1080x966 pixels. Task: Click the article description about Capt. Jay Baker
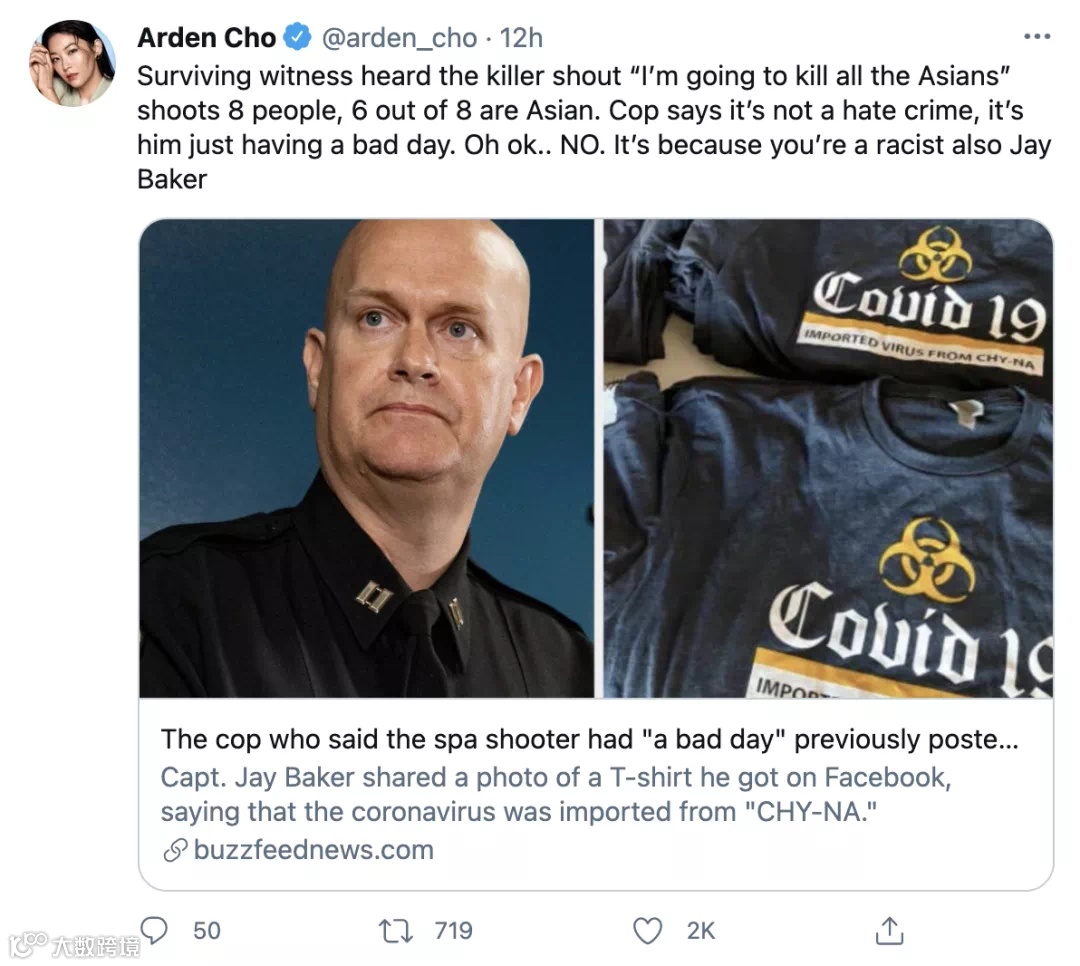click(x=556, y=794)
